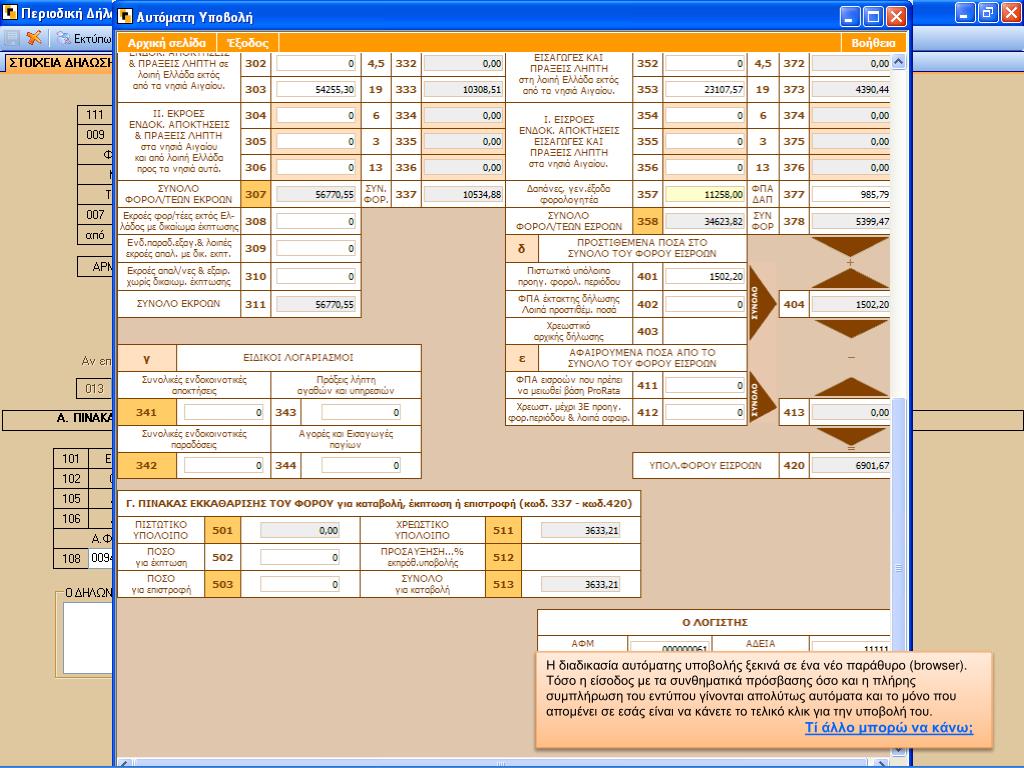Click field 401 credit balance 1502,20
Image resolution: width=1024 pixels, height=768 pixels.
tap(705, 277)
